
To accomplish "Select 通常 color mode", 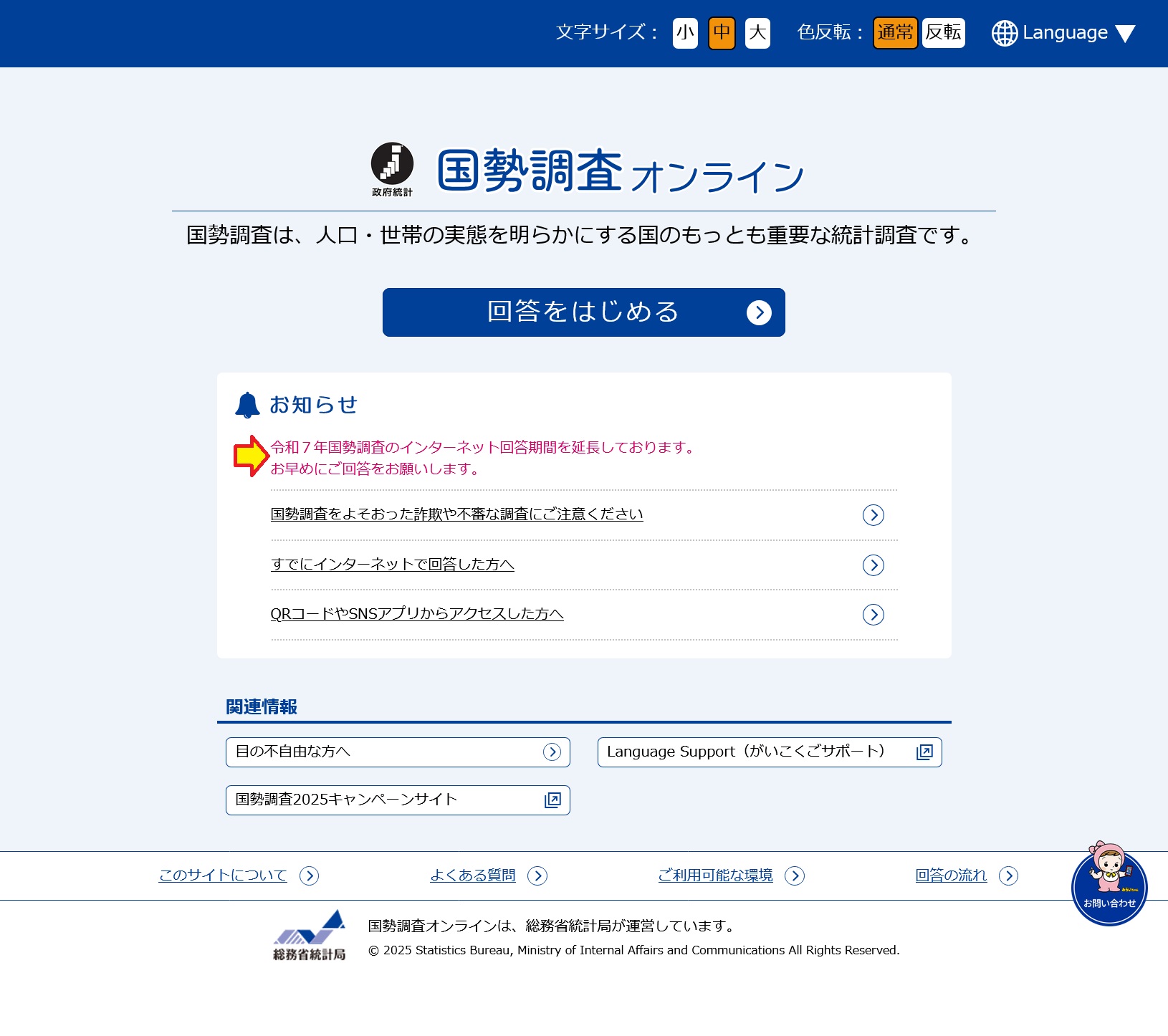I will [x=895, y=33].
